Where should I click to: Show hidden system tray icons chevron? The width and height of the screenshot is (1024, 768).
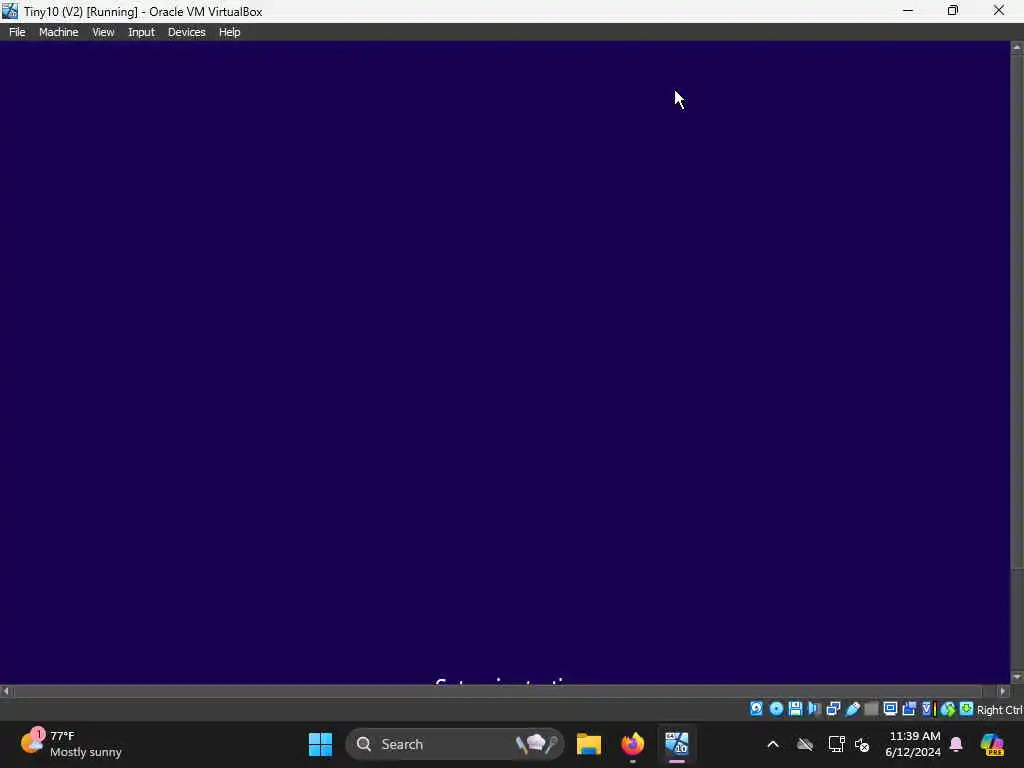tap(773, 744)
